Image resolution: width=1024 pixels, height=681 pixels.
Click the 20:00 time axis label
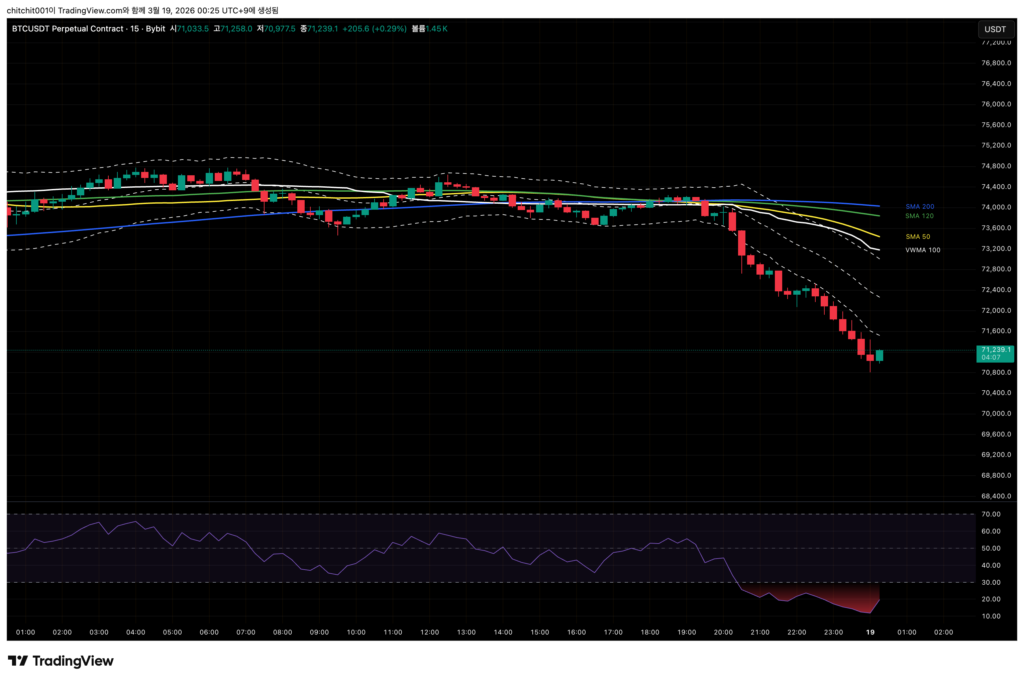(723, 632)
